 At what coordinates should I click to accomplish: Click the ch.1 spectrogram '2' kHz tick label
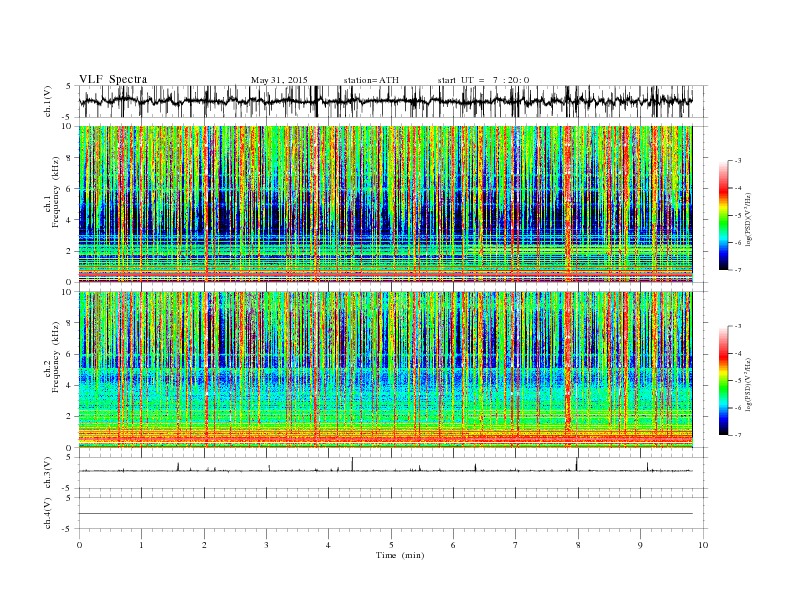pyautogui.click(x=69, y=251)
